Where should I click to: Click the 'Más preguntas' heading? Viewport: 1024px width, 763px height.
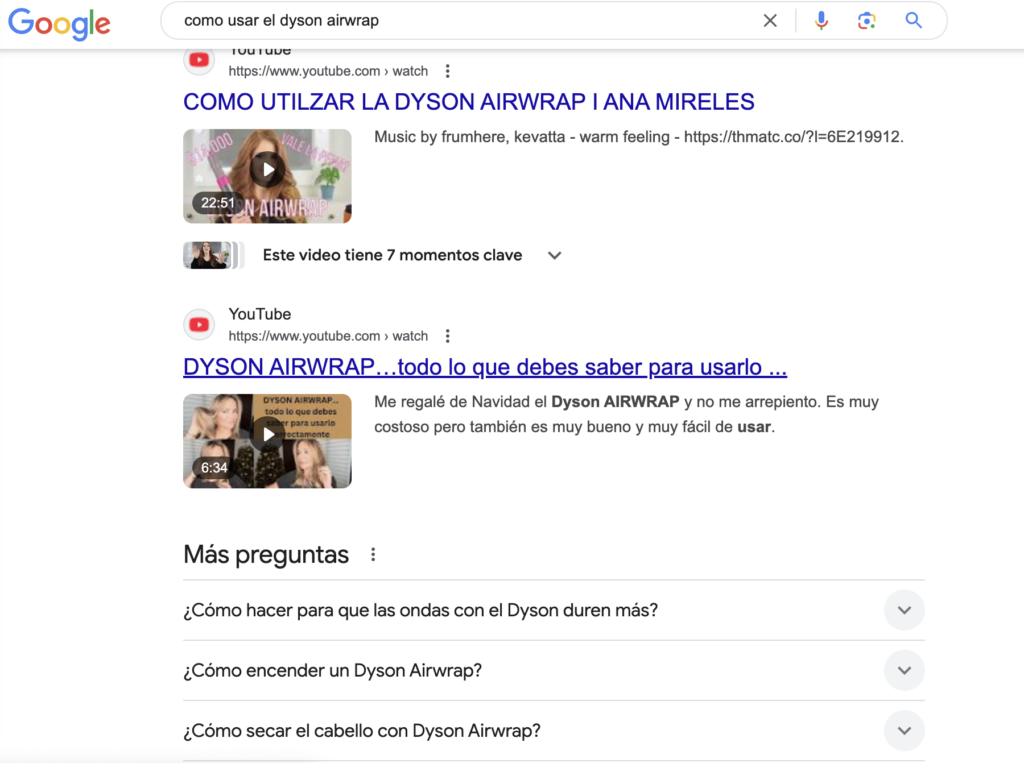click(266, 555)
